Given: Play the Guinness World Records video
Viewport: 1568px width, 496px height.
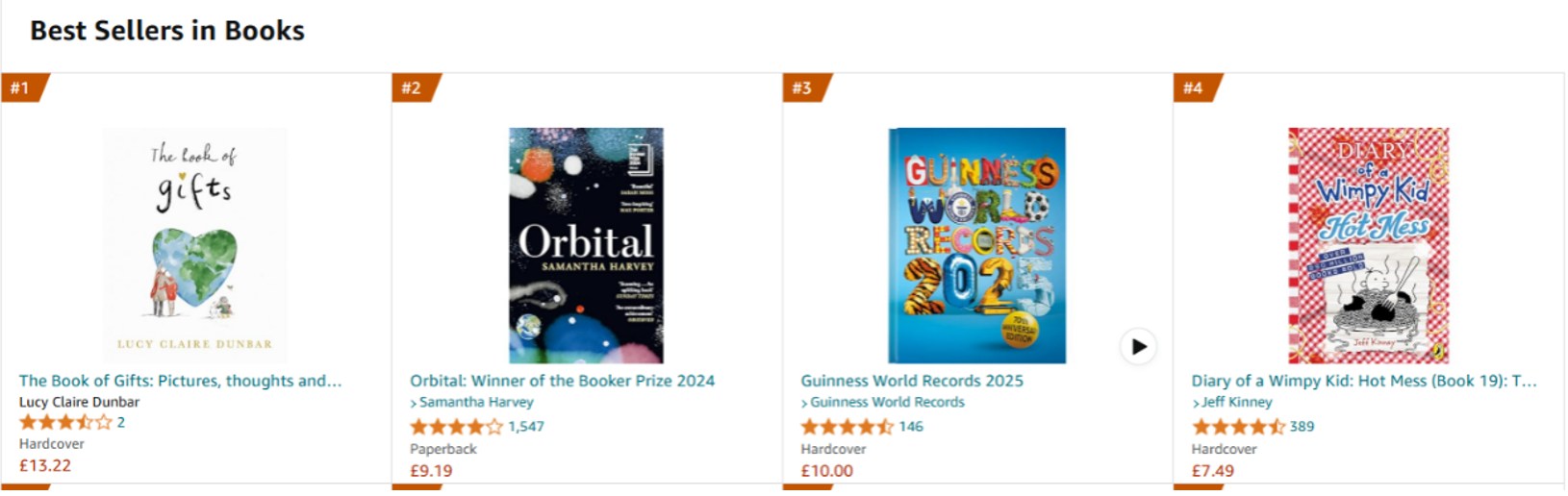Looking at the screenshot, I should pos(1138,347).
